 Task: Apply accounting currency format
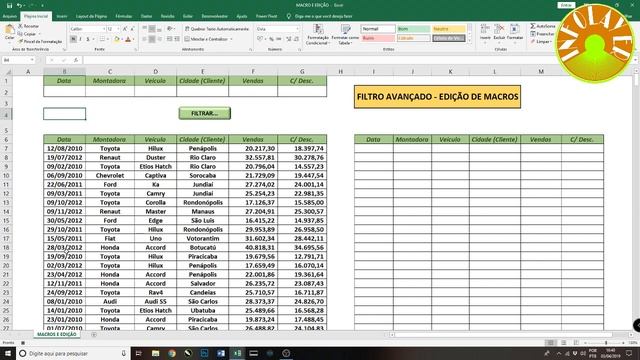point(260,39)
